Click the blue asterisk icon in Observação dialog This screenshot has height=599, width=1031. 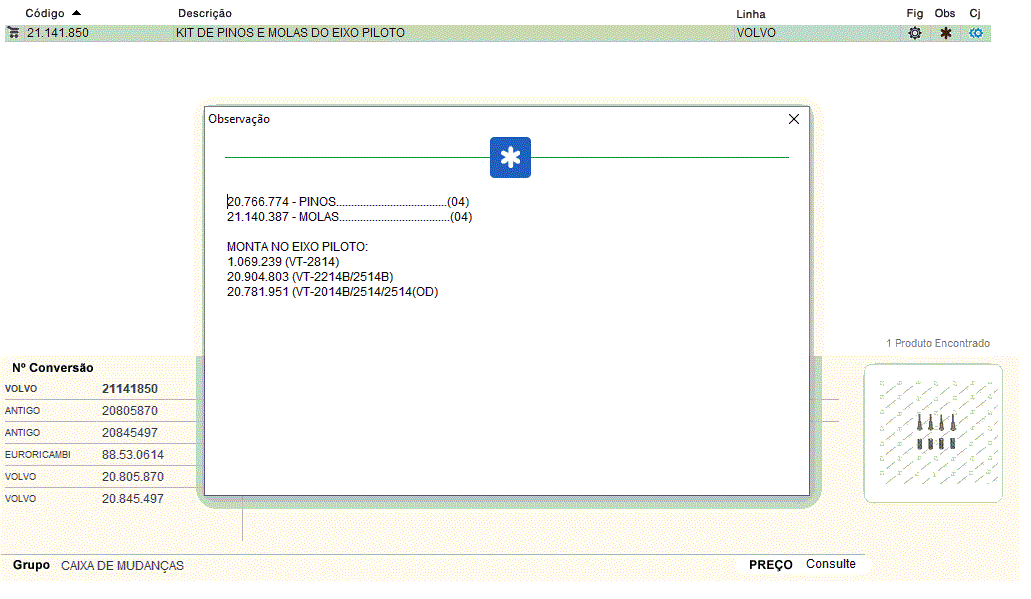pos(510,158)
